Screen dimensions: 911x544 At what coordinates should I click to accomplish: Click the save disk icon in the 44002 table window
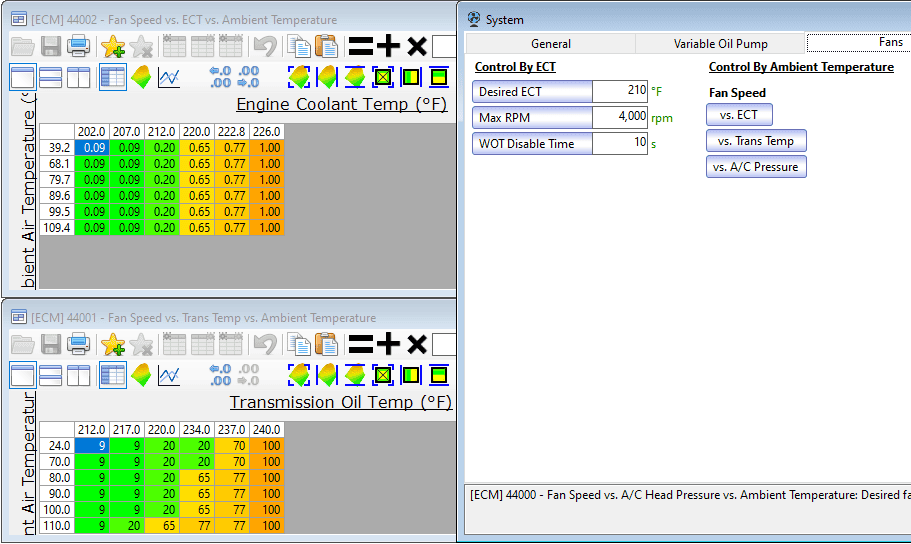tap(51, 46)
